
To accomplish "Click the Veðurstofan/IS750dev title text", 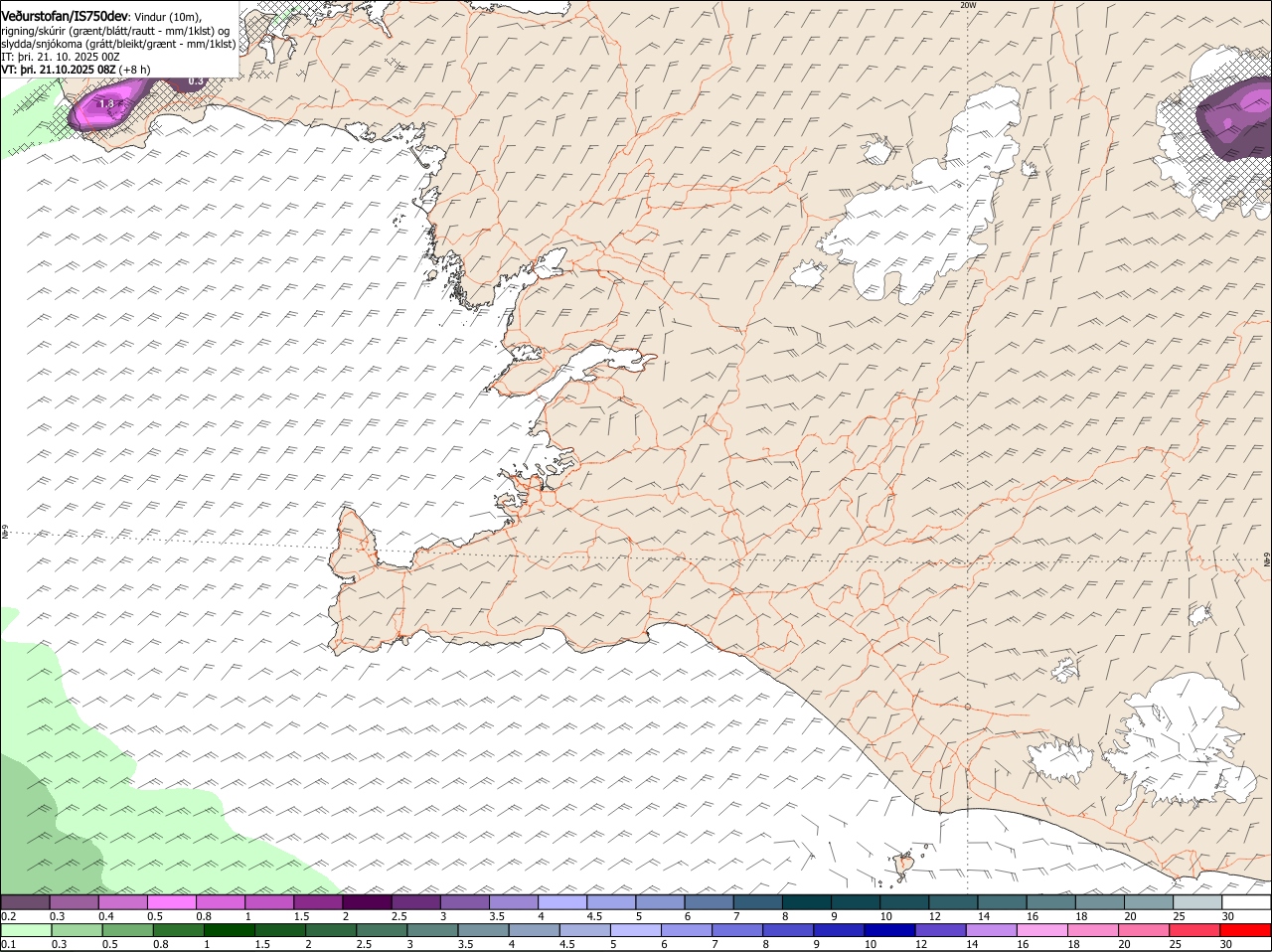I will (x=64, y=16).
